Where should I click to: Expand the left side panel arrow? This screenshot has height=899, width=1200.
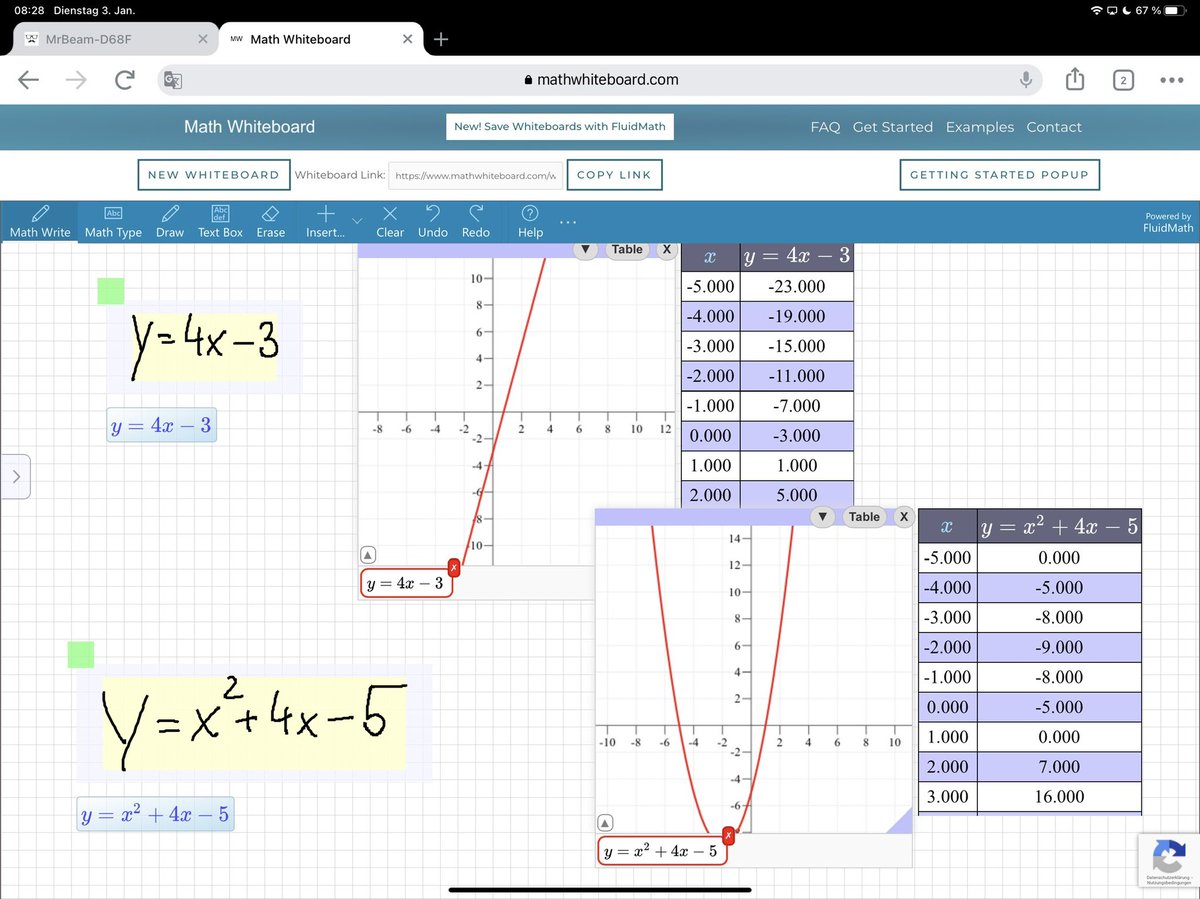16,477
